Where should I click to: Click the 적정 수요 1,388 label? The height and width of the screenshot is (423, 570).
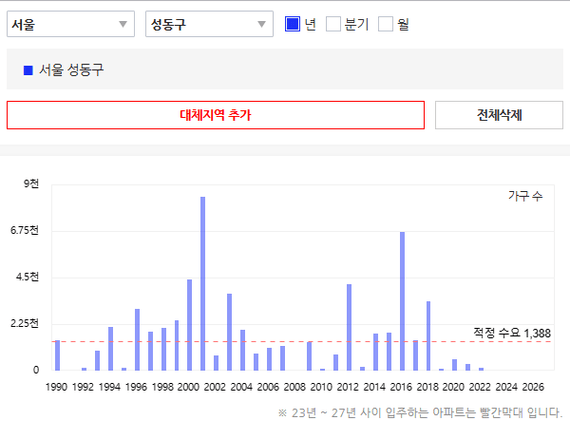(512, 333)
